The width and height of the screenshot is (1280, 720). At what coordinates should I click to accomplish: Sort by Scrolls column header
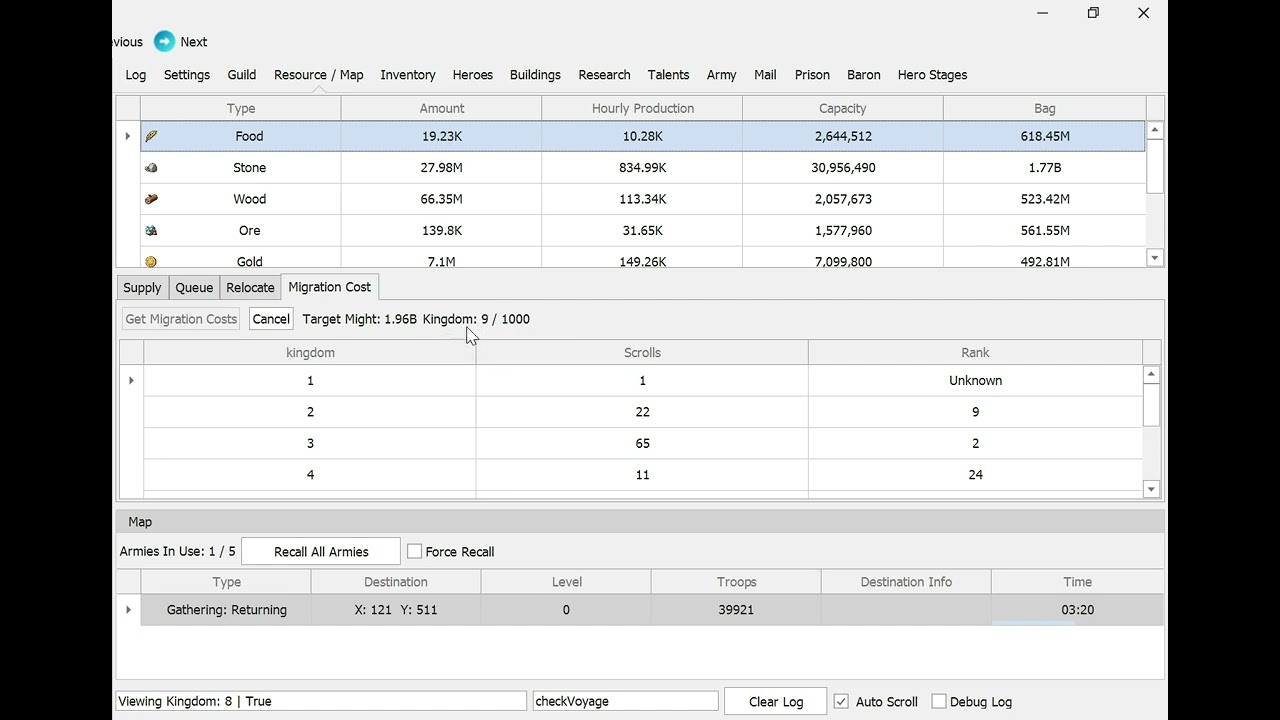[642, 352]
